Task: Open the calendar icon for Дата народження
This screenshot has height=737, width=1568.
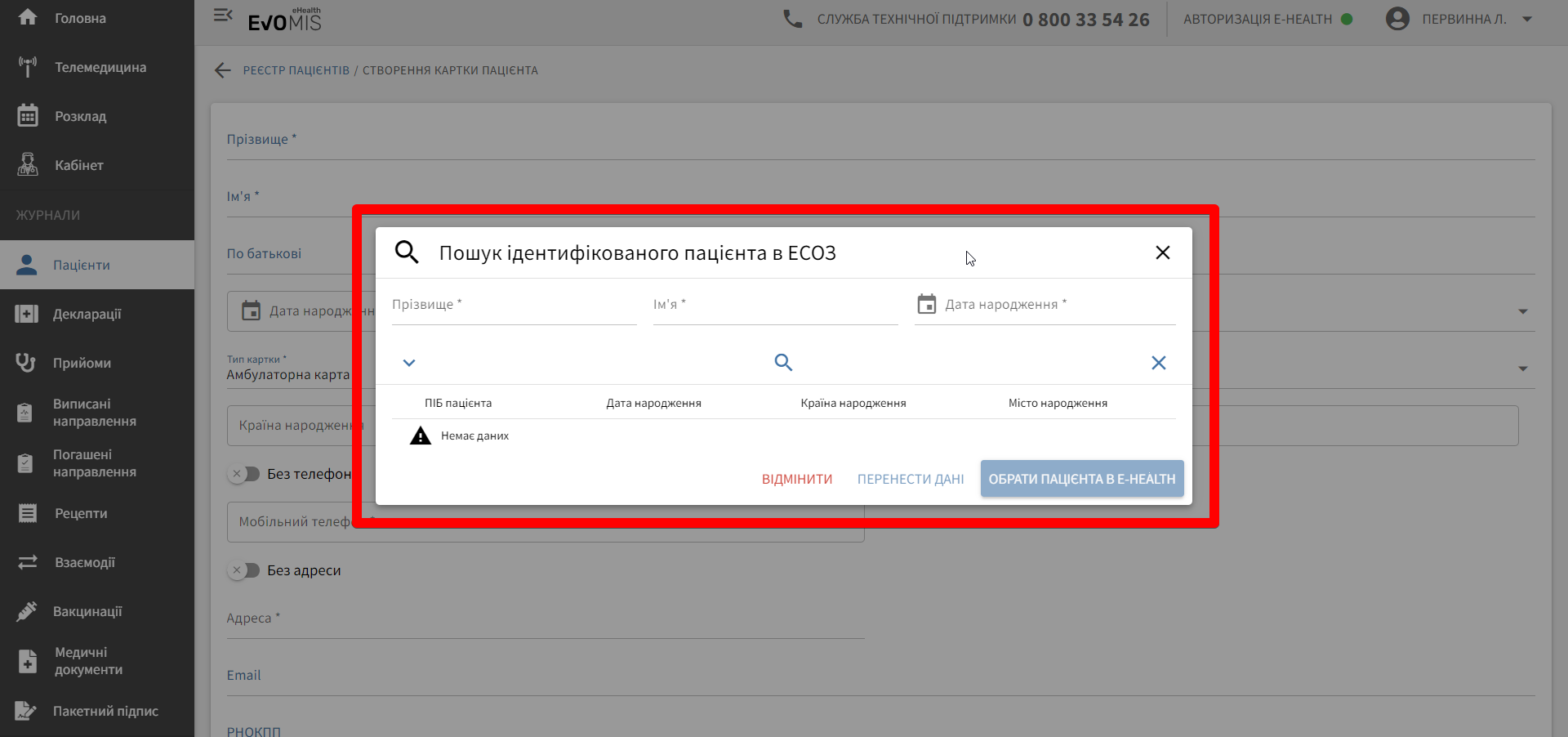Action: click(x=927, y=304)
